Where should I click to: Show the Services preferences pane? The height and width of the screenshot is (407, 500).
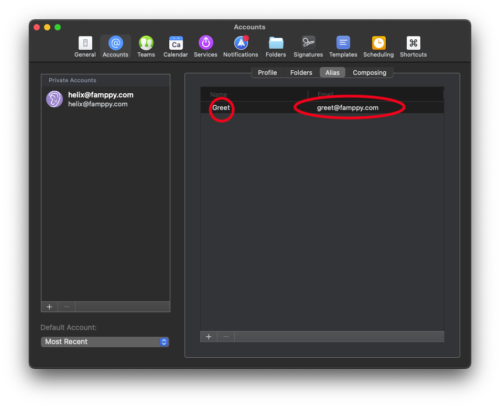[x=206, y=47]
